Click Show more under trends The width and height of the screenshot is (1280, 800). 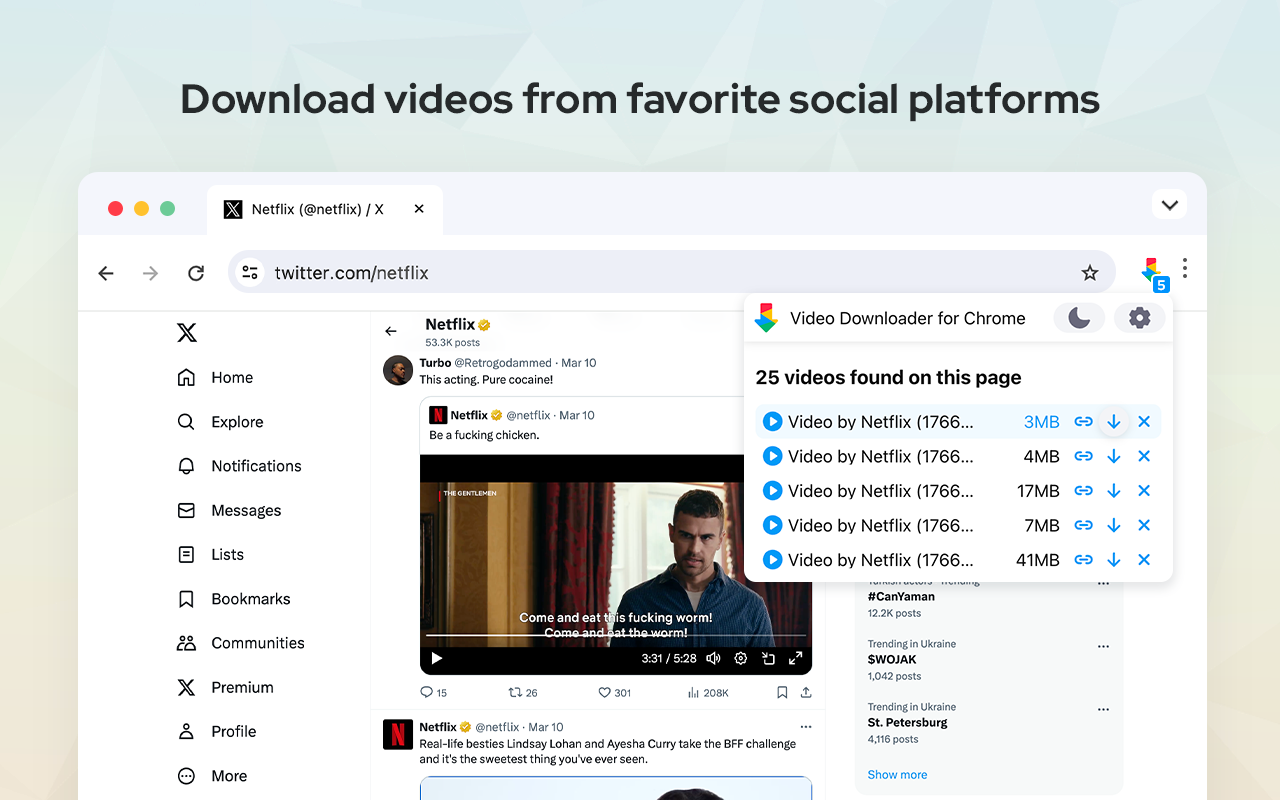coord(897,775)
